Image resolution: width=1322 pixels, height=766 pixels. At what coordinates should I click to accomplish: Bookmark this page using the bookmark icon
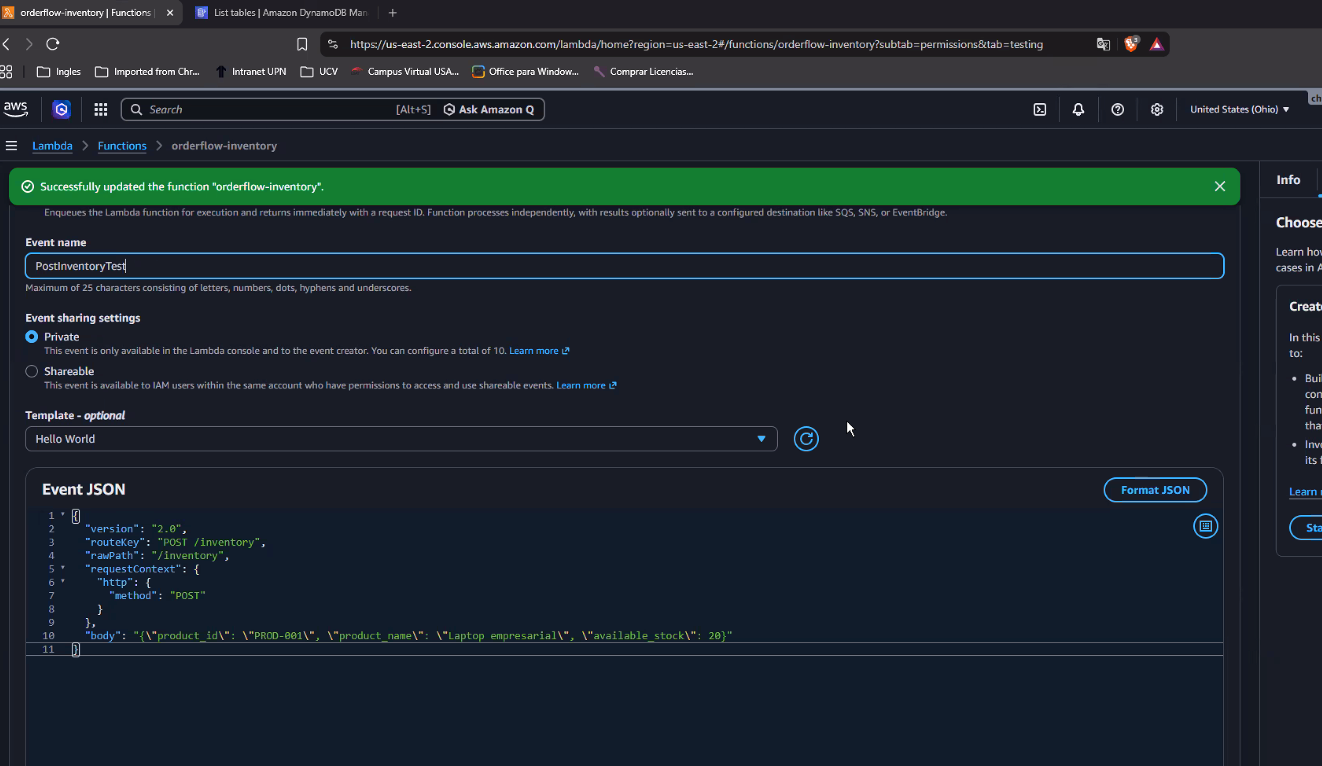click(302, 44)
